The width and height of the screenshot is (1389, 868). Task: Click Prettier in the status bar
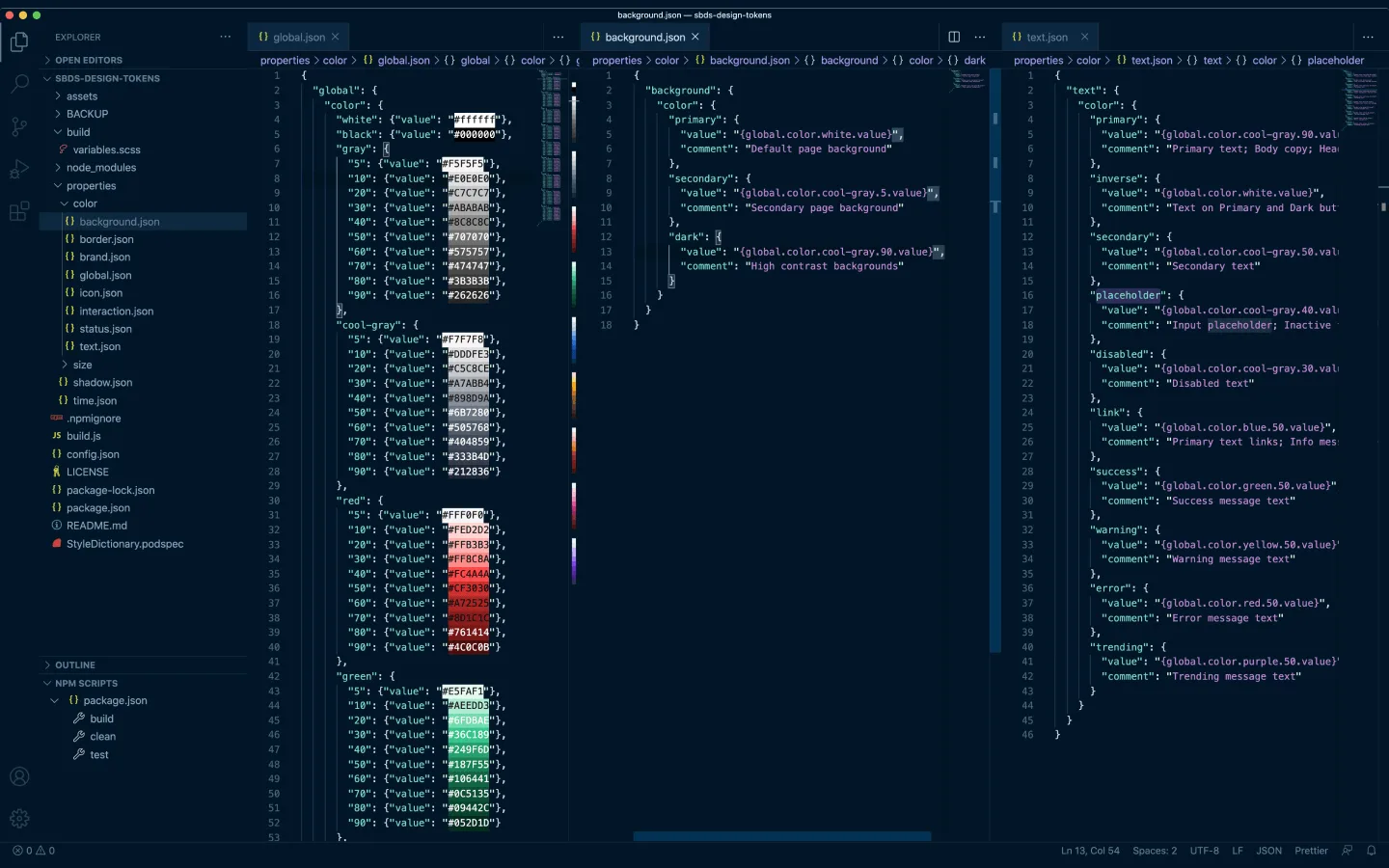(x=1312, y=851)
